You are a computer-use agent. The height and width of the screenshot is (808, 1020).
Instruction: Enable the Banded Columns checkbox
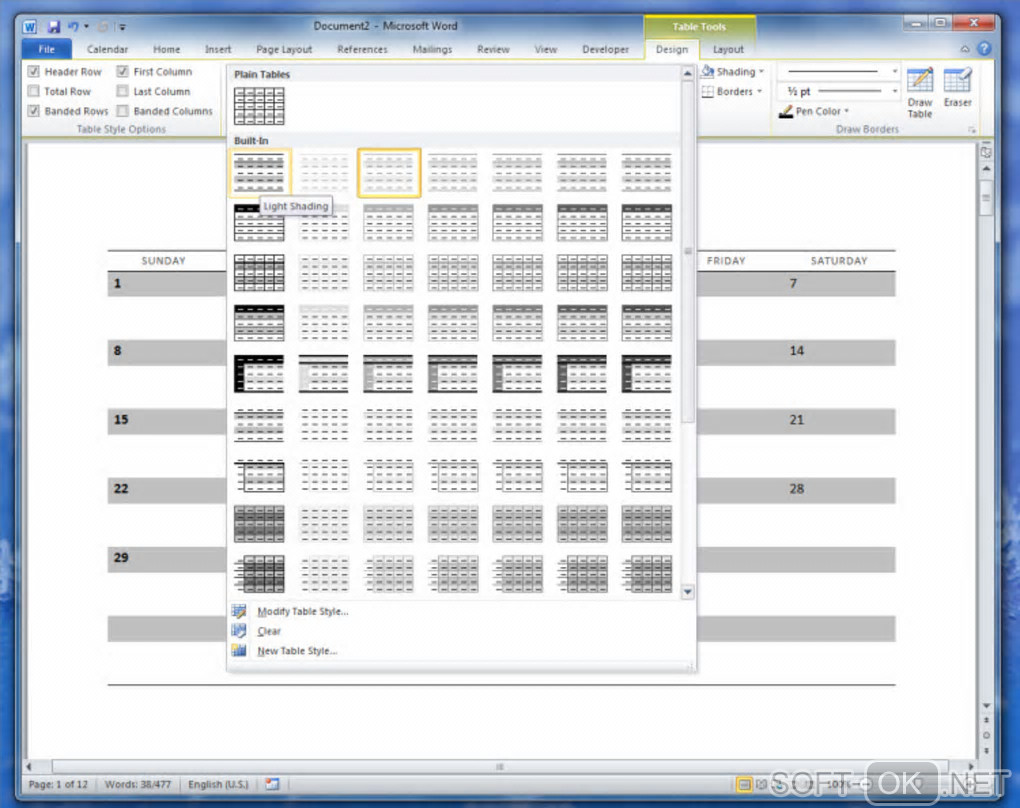pos(122,111)
